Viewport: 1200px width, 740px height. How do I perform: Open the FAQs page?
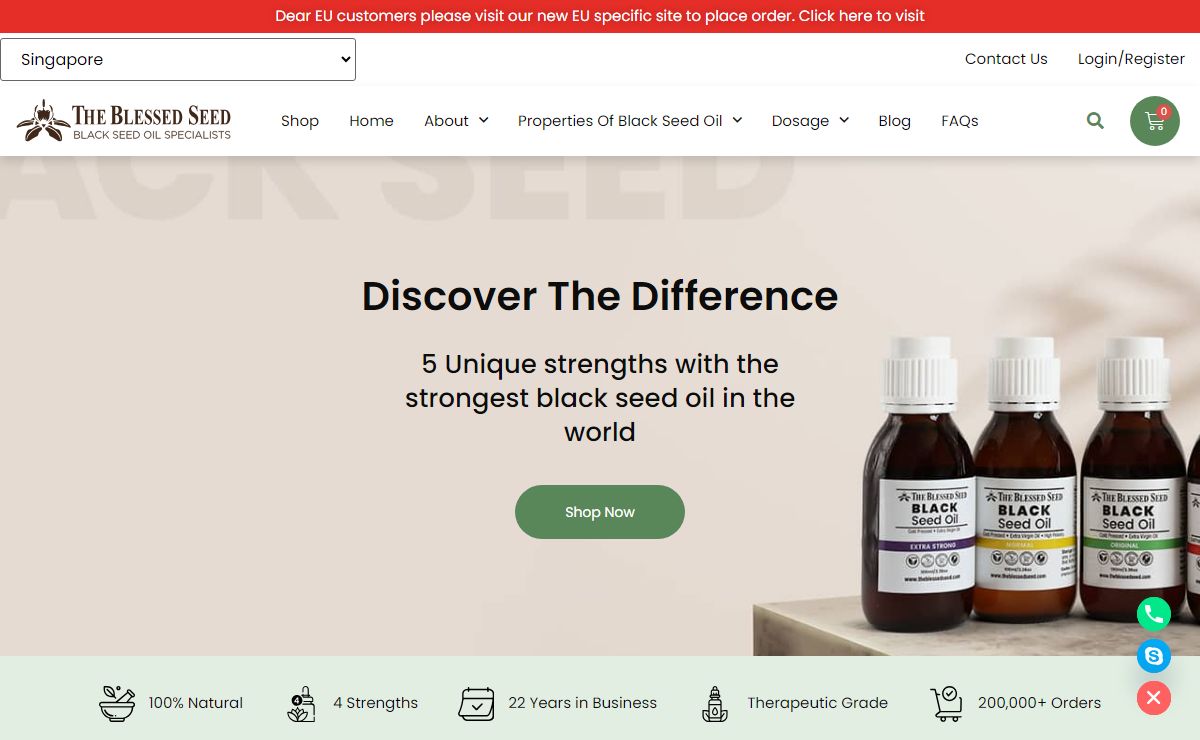(x=960, y=121)
